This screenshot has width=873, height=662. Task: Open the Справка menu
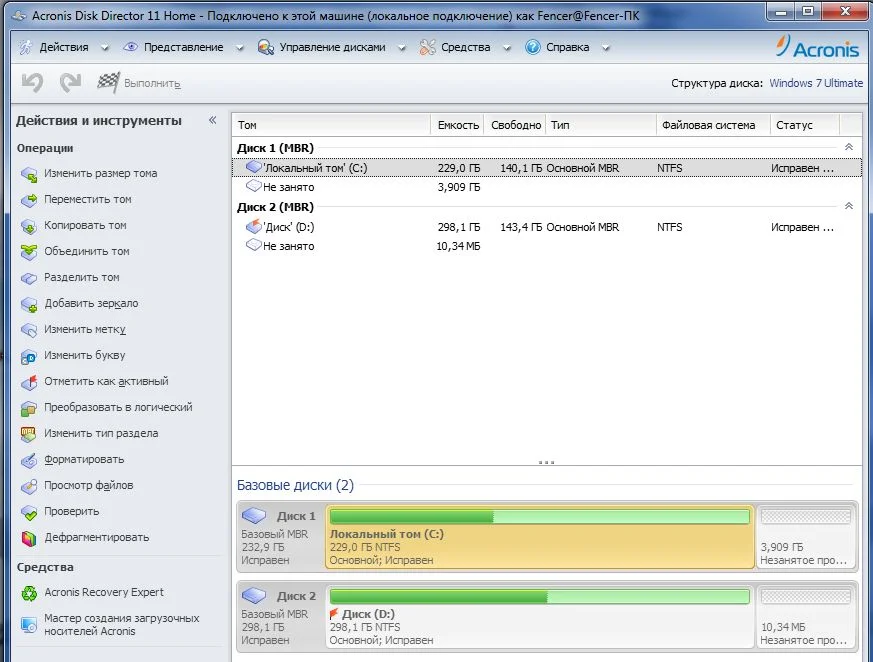(567, 47)
